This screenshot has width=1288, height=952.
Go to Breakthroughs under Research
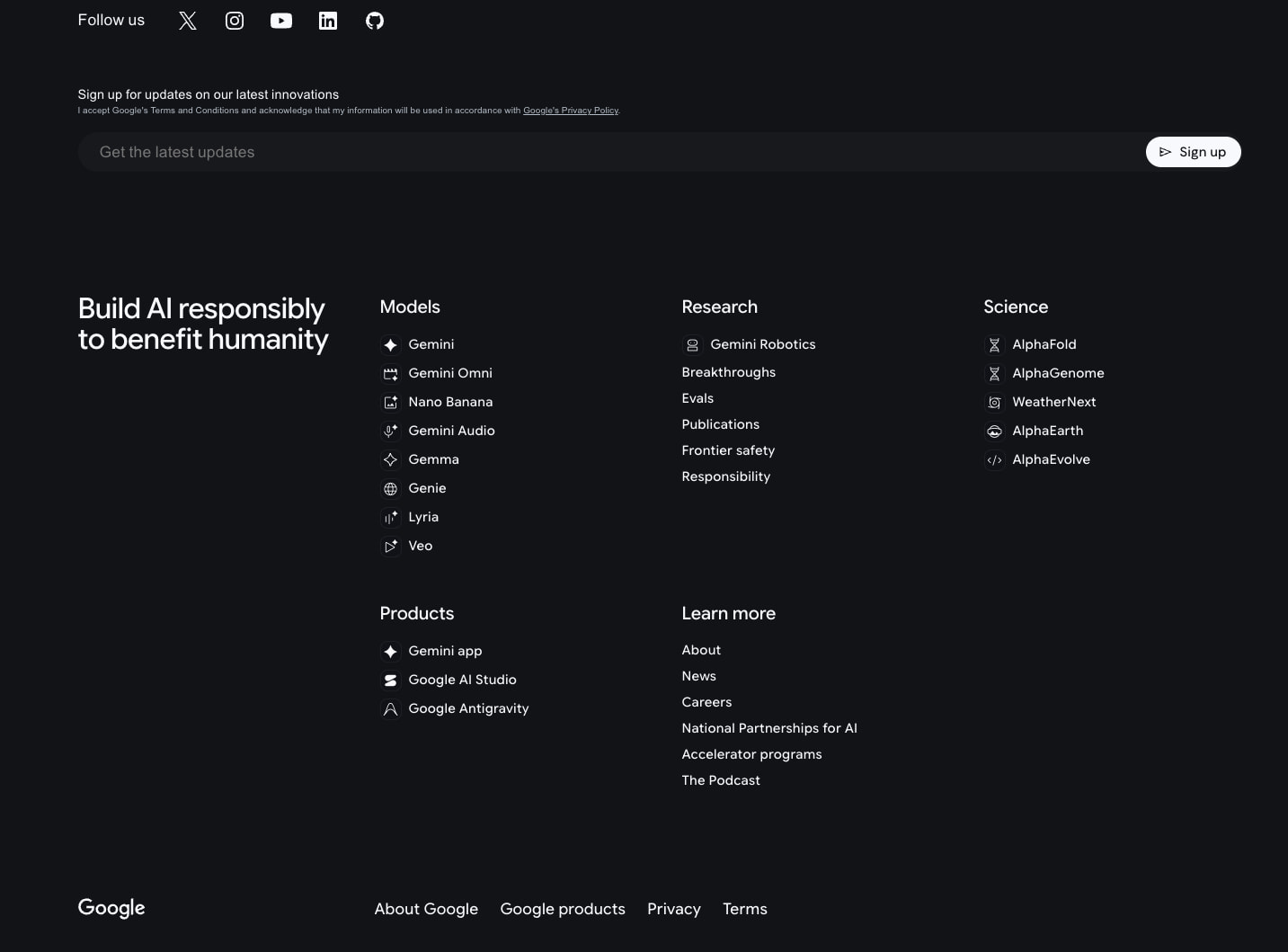point(728,372)
